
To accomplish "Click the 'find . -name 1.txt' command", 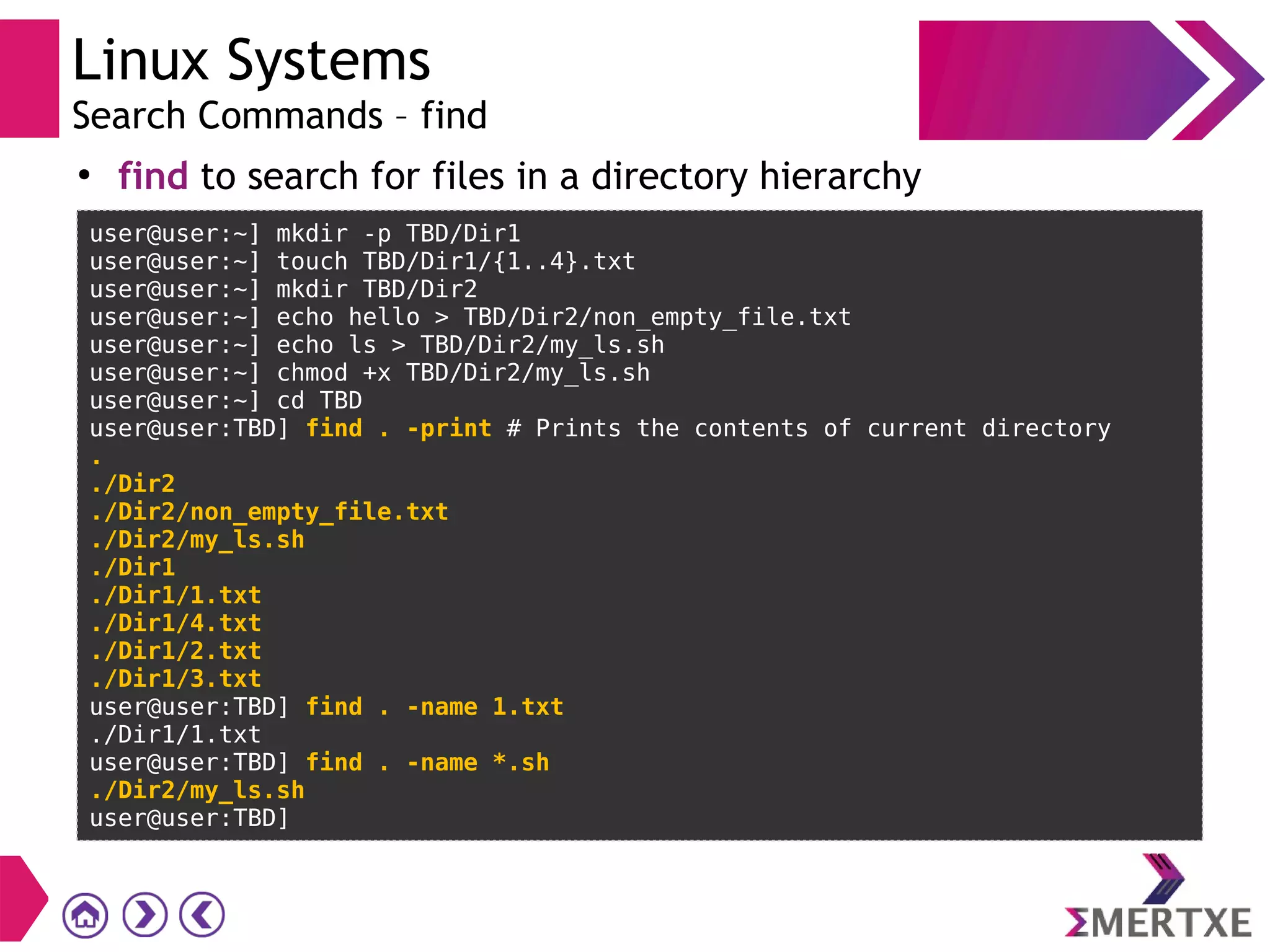I will [435, 707].
